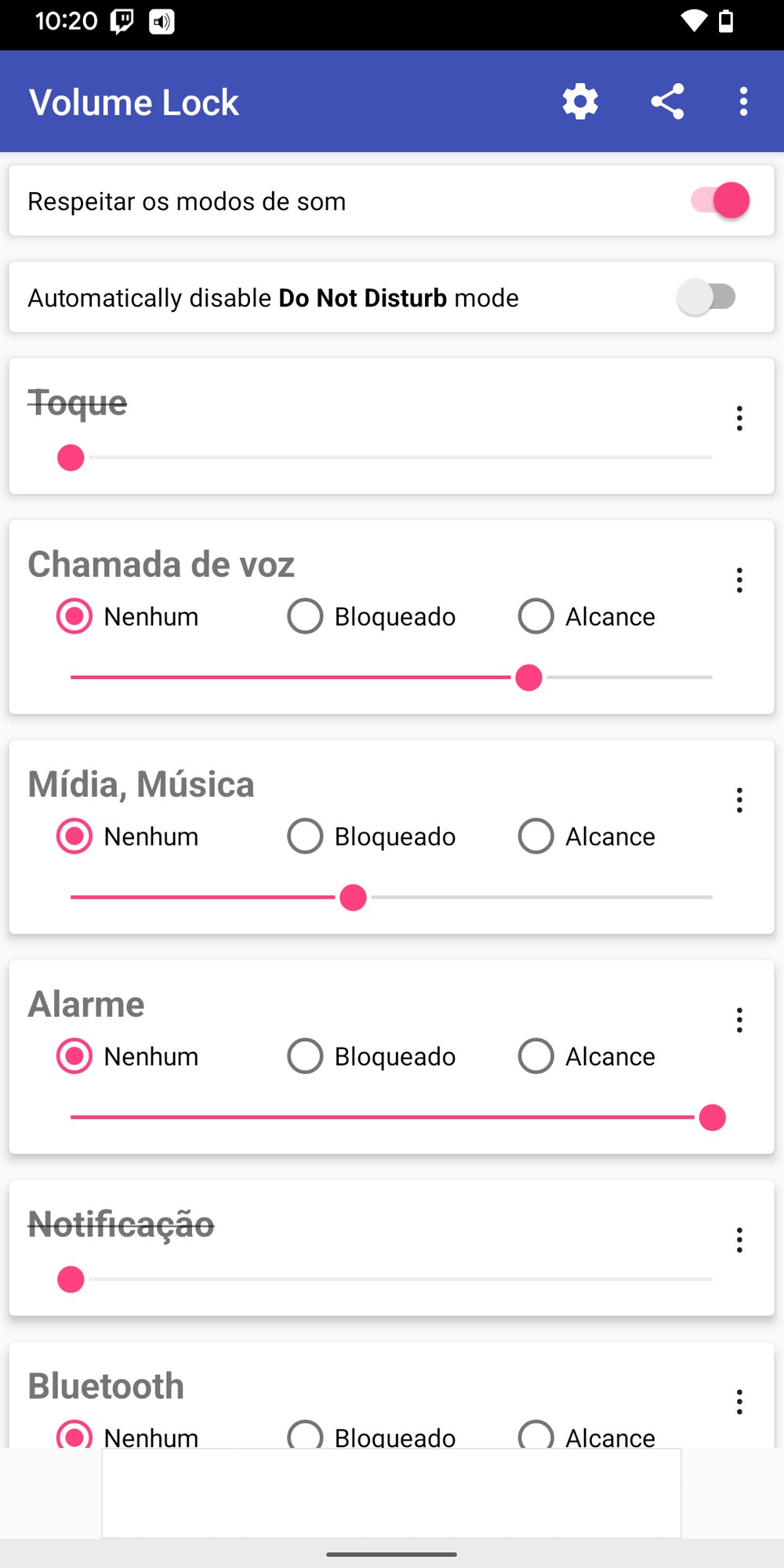Open the settings gear icon
Screen dimensions: 784x1568
point(580,102)
